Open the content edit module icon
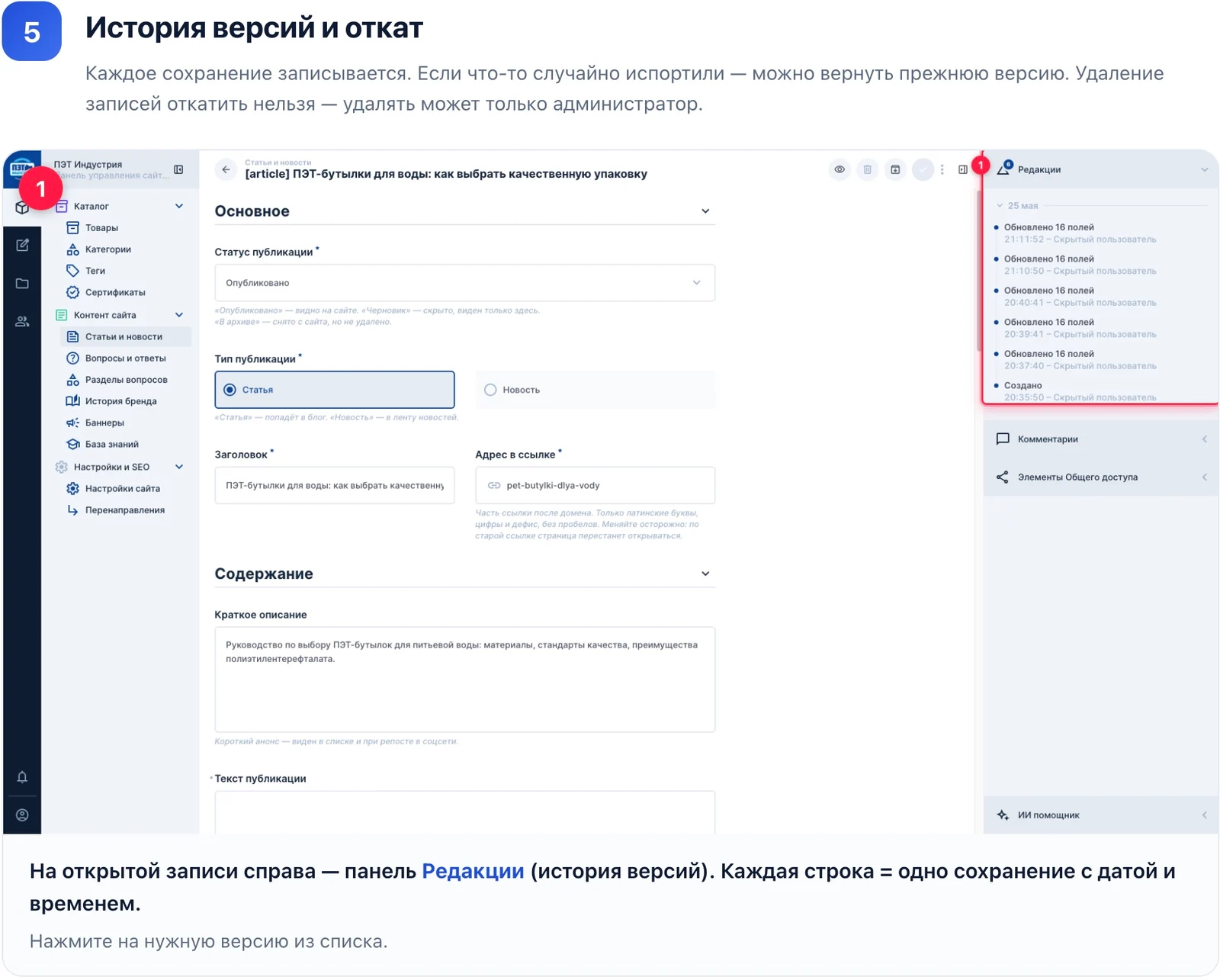The width and height of the screenshot is (1220, 980). (22, 245)
